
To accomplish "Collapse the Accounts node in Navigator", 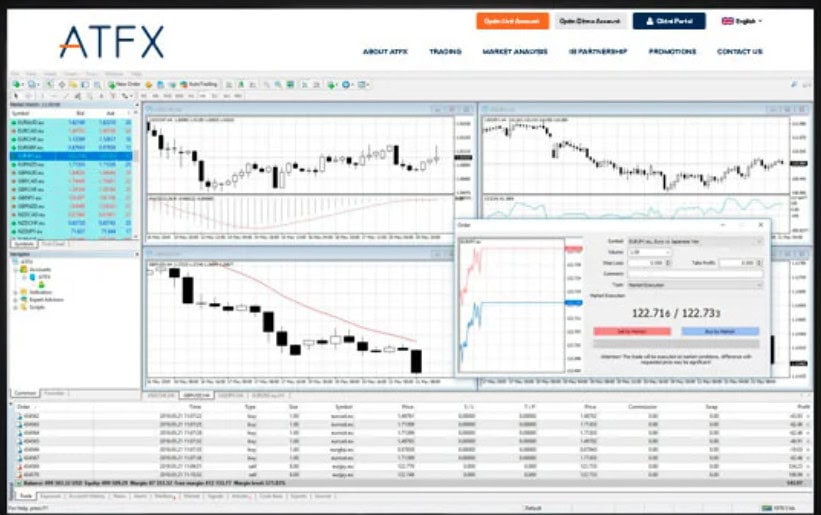I will [x=16, y=270].
